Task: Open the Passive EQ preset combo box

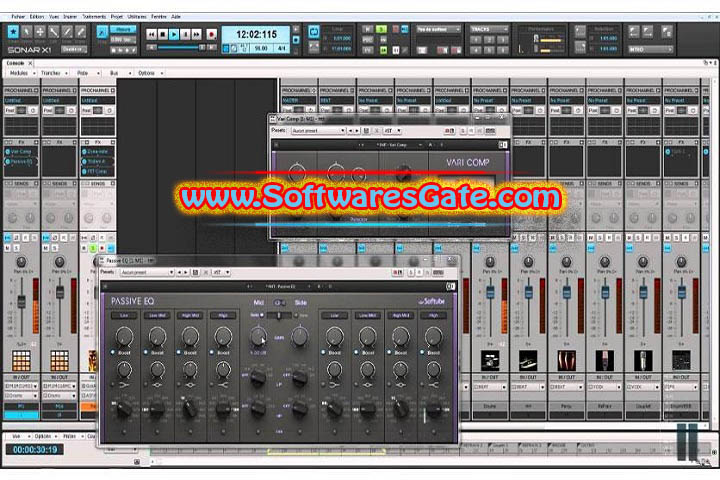Action: [x=147, y=272]
